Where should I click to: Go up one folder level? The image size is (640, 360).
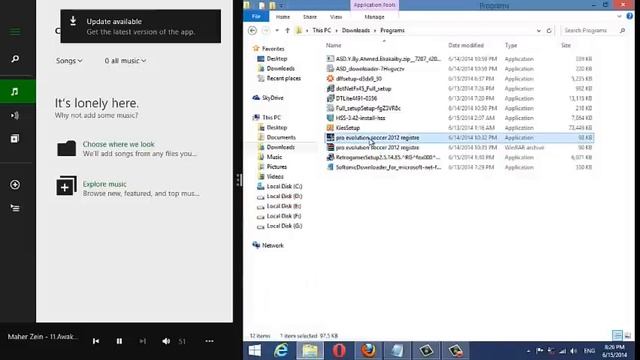[x=287, y=31]
